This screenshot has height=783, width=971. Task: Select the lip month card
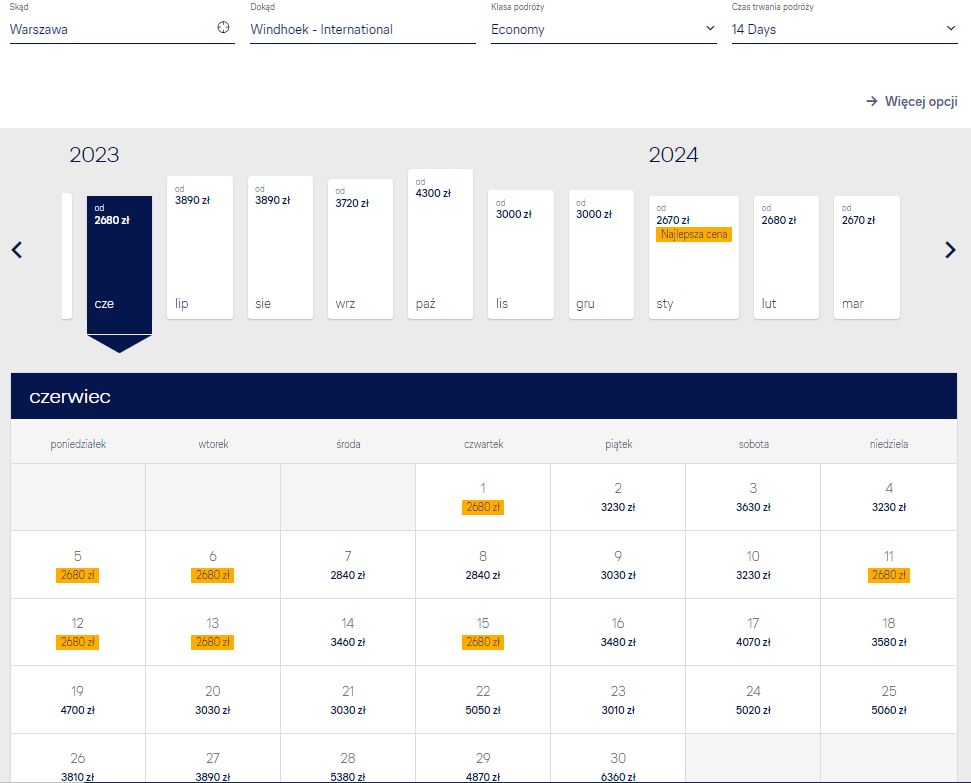point(200,247)
